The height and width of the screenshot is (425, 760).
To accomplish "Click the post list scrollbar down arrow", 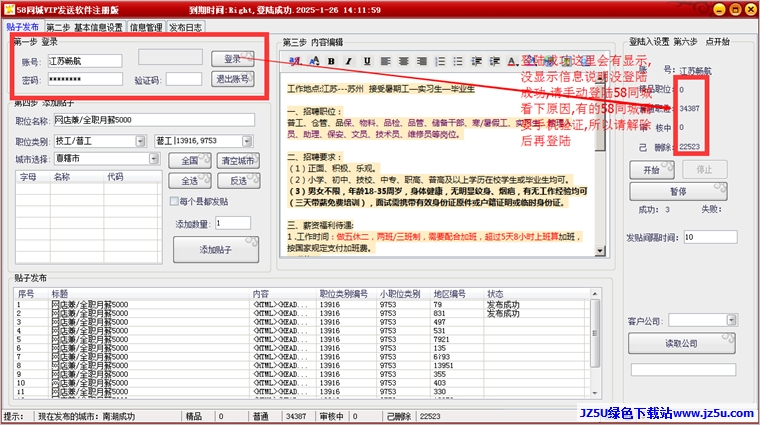I will [595, 393].
